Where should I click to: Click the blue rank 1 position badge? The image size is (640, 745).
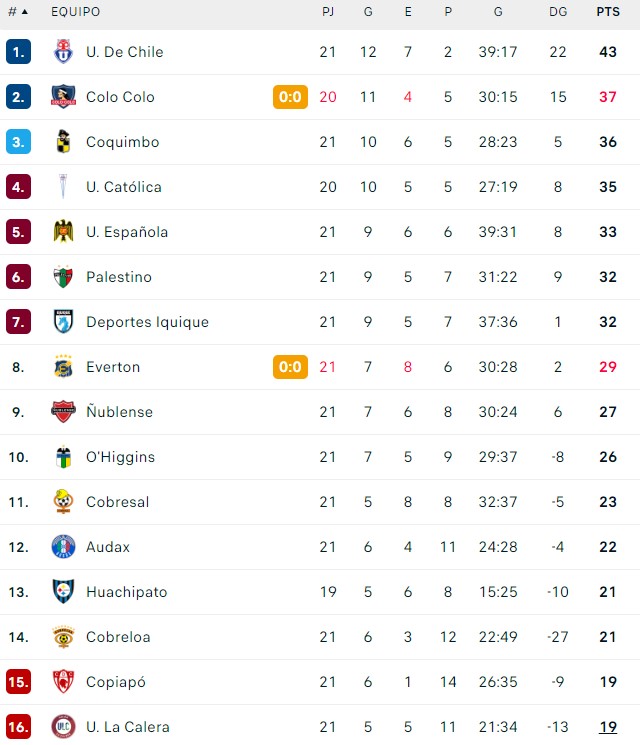coord(19,51)
